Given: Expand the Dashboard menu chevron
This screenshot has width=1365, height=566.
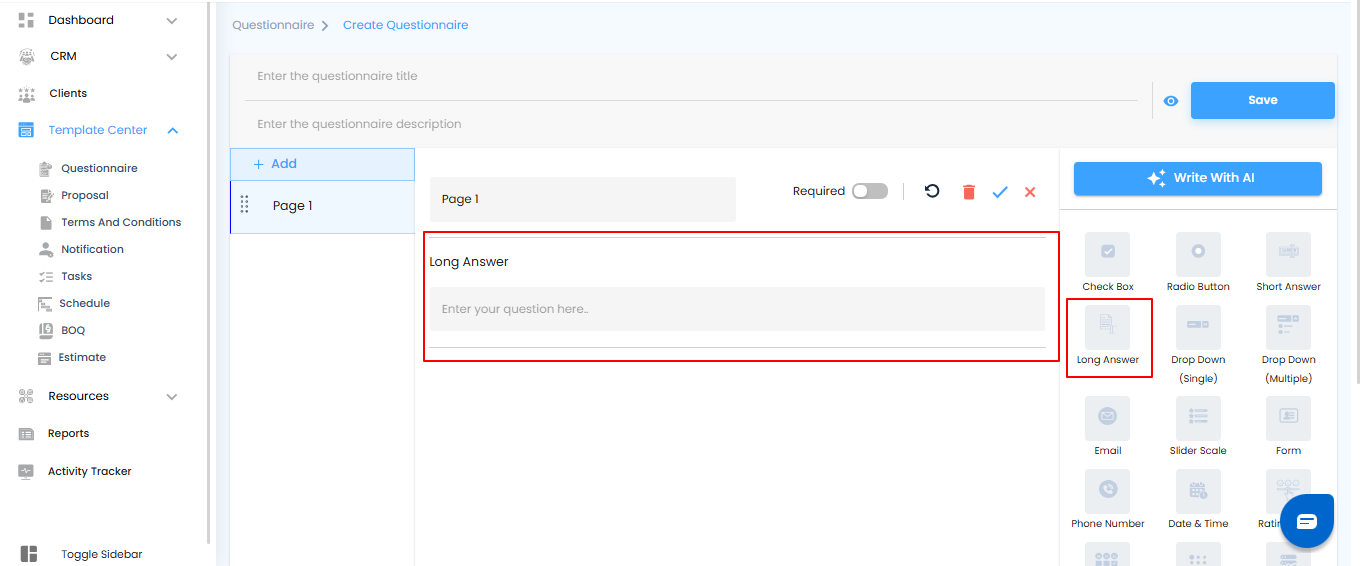Looking at the screenshot, I should point(172,20).
